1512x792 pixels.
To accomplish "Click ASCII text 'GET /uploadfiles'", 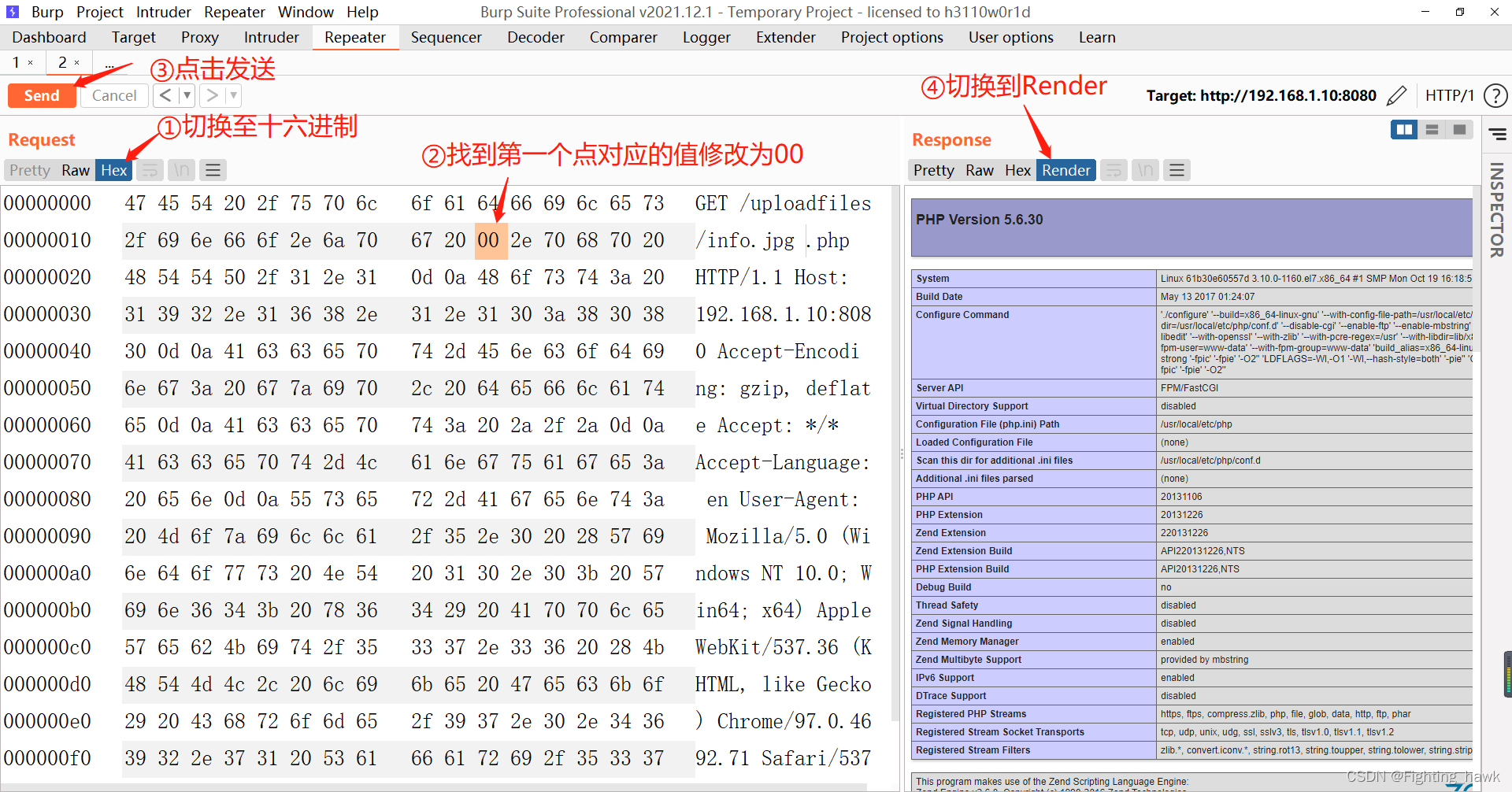I will [x=783, y=203].
